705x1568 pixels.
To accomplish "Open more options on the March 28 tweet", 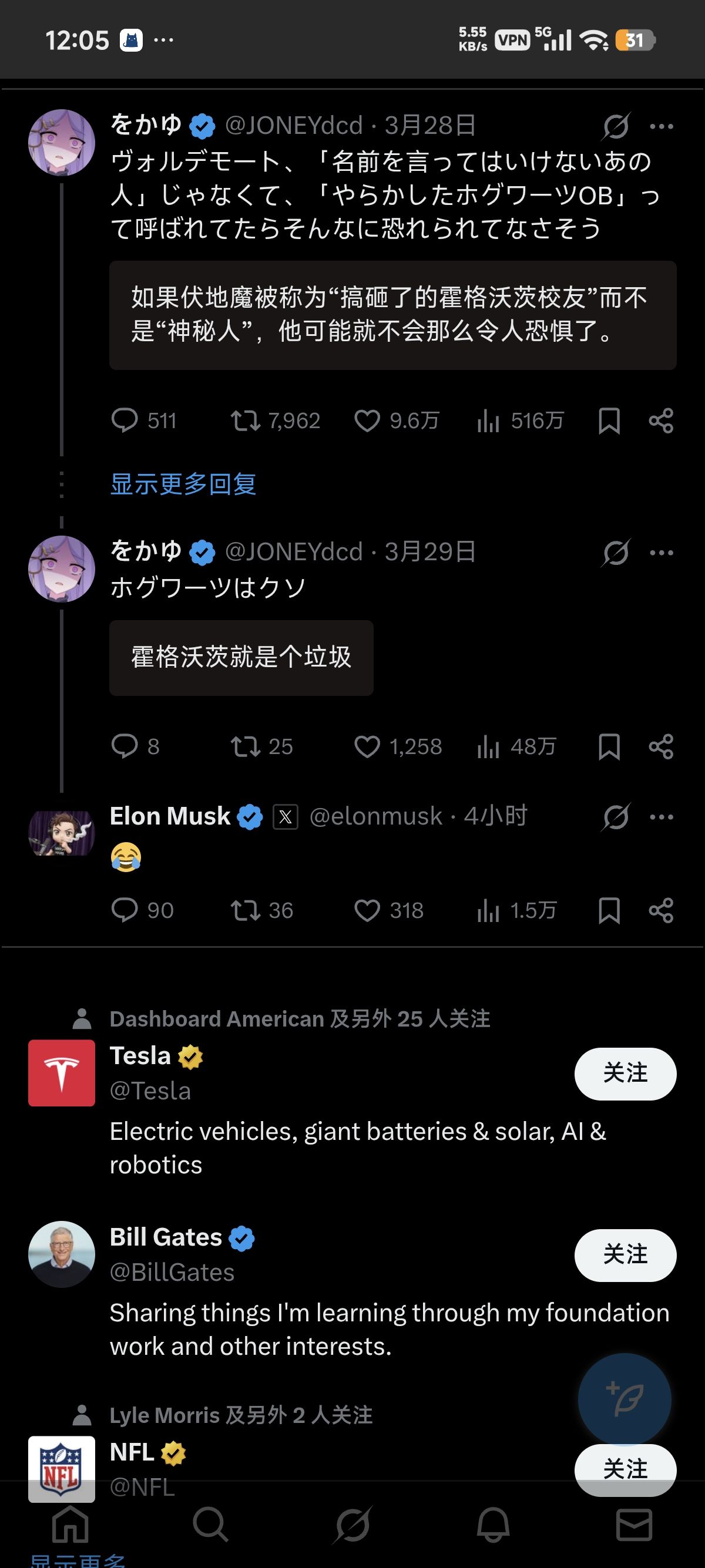I will [x=662, y=127].
